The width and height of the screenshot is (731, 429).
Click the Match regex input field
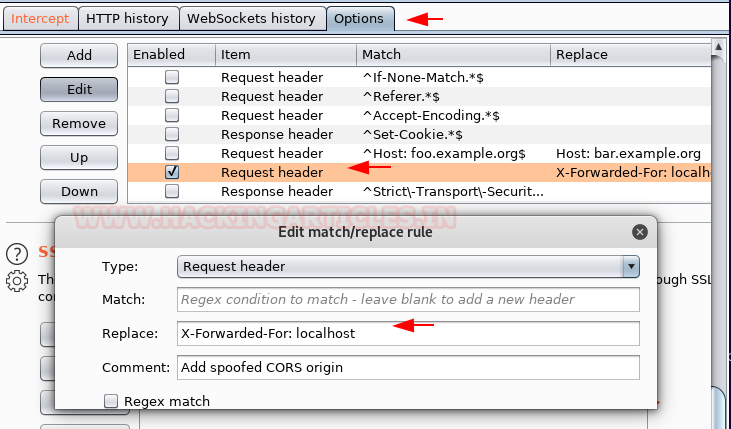[x=408, y=299]
